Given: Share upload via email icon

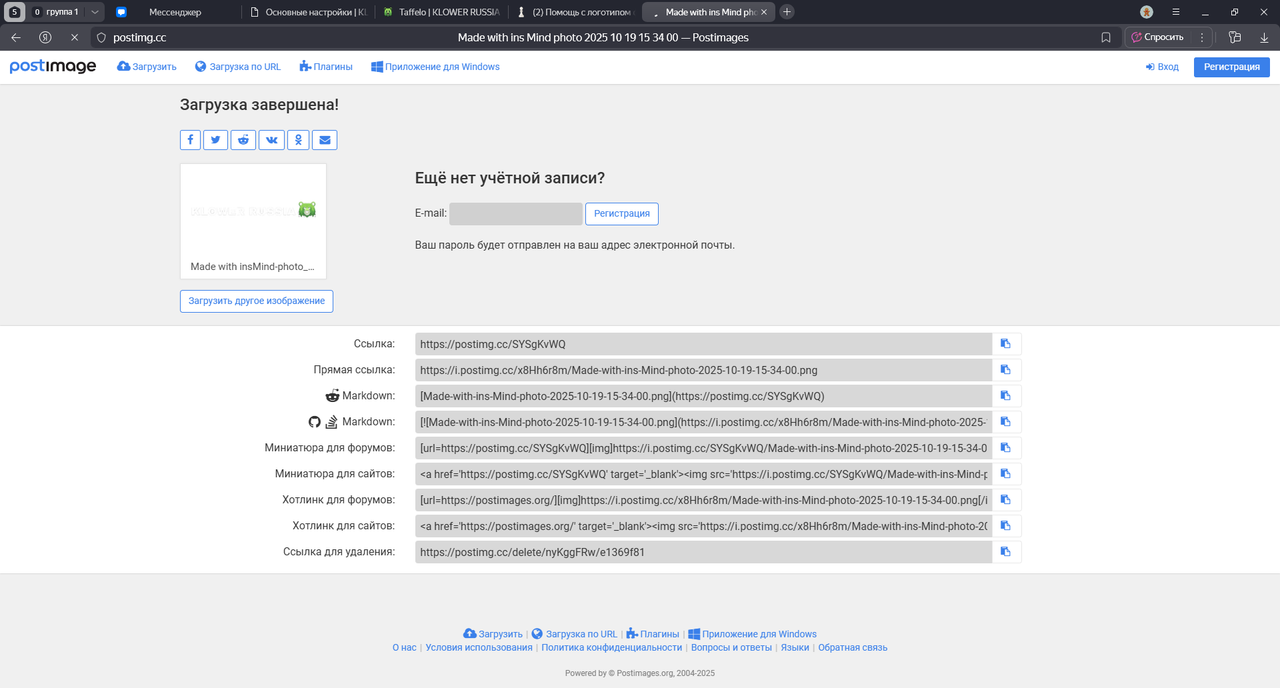Looking at the screenshot, I should click(x=324, y=140).
